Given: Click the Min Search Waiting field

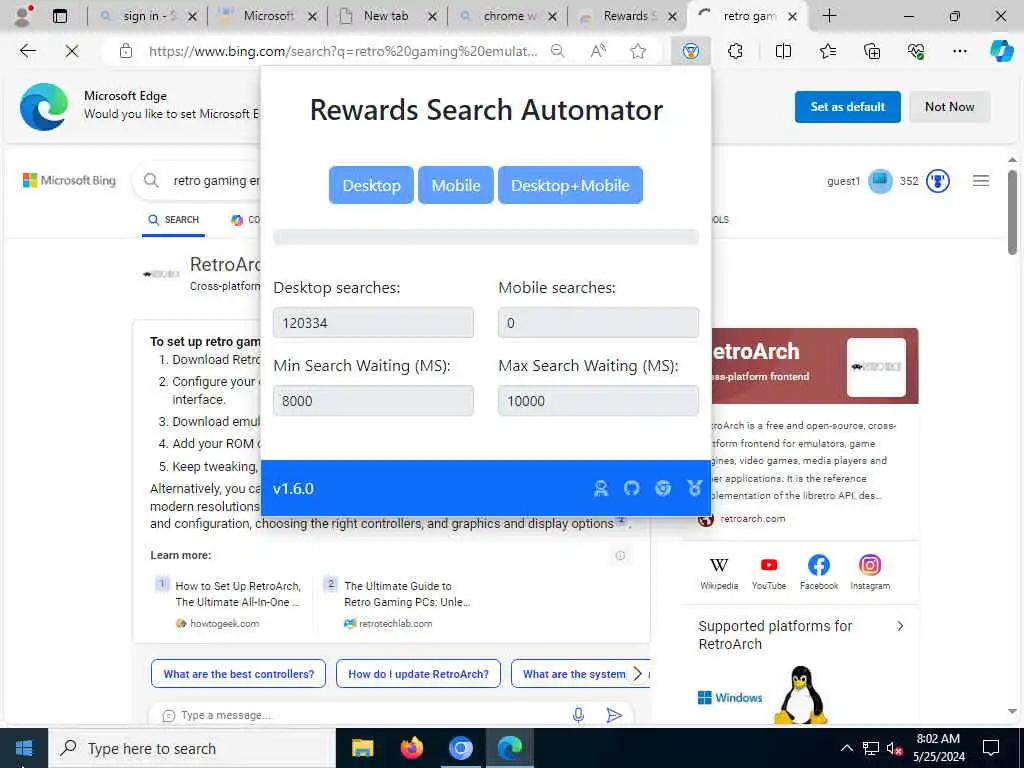Looking at the screenshot, I should point(374,400).
